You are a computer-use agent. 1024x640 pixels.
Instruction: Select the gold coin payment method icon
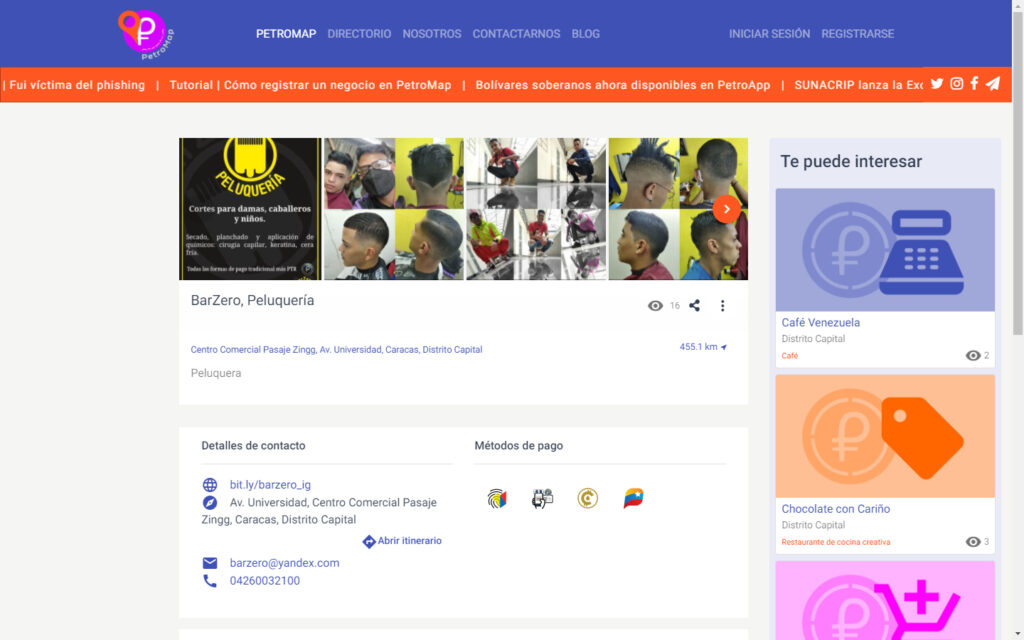(x=588, y=498)
